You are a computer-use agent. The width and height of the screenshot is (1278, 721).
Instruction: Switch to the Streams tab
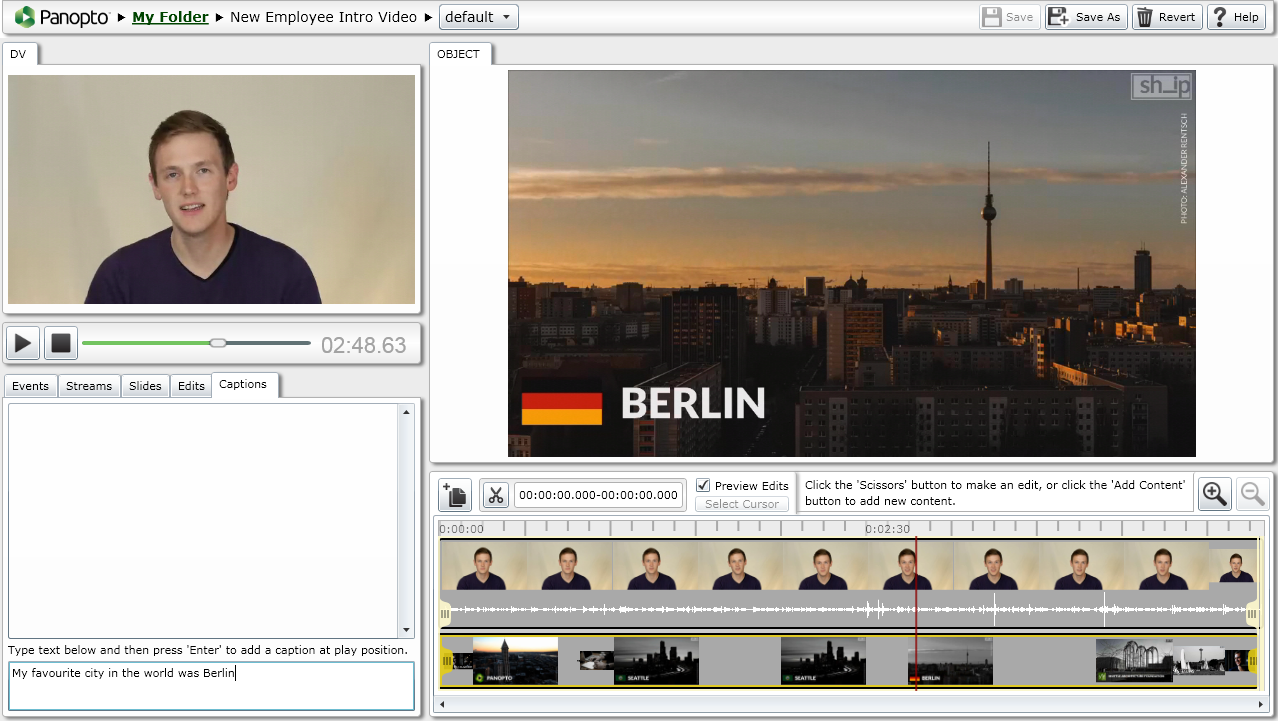pyautogui.click(x=89, y=386)
